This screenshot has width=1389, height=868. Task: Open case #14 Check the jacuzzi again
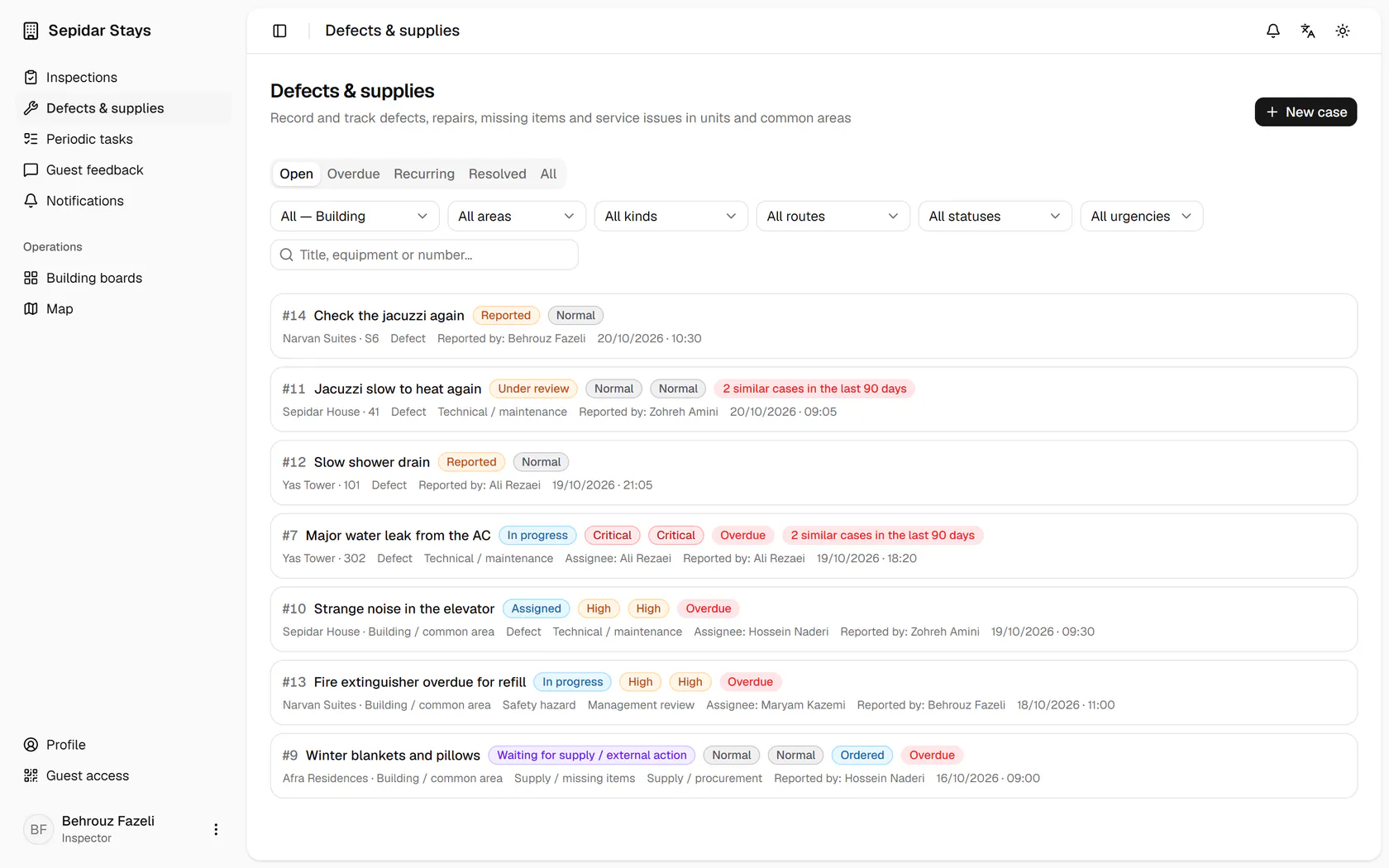pyautogui.click(x=814, y=326)
